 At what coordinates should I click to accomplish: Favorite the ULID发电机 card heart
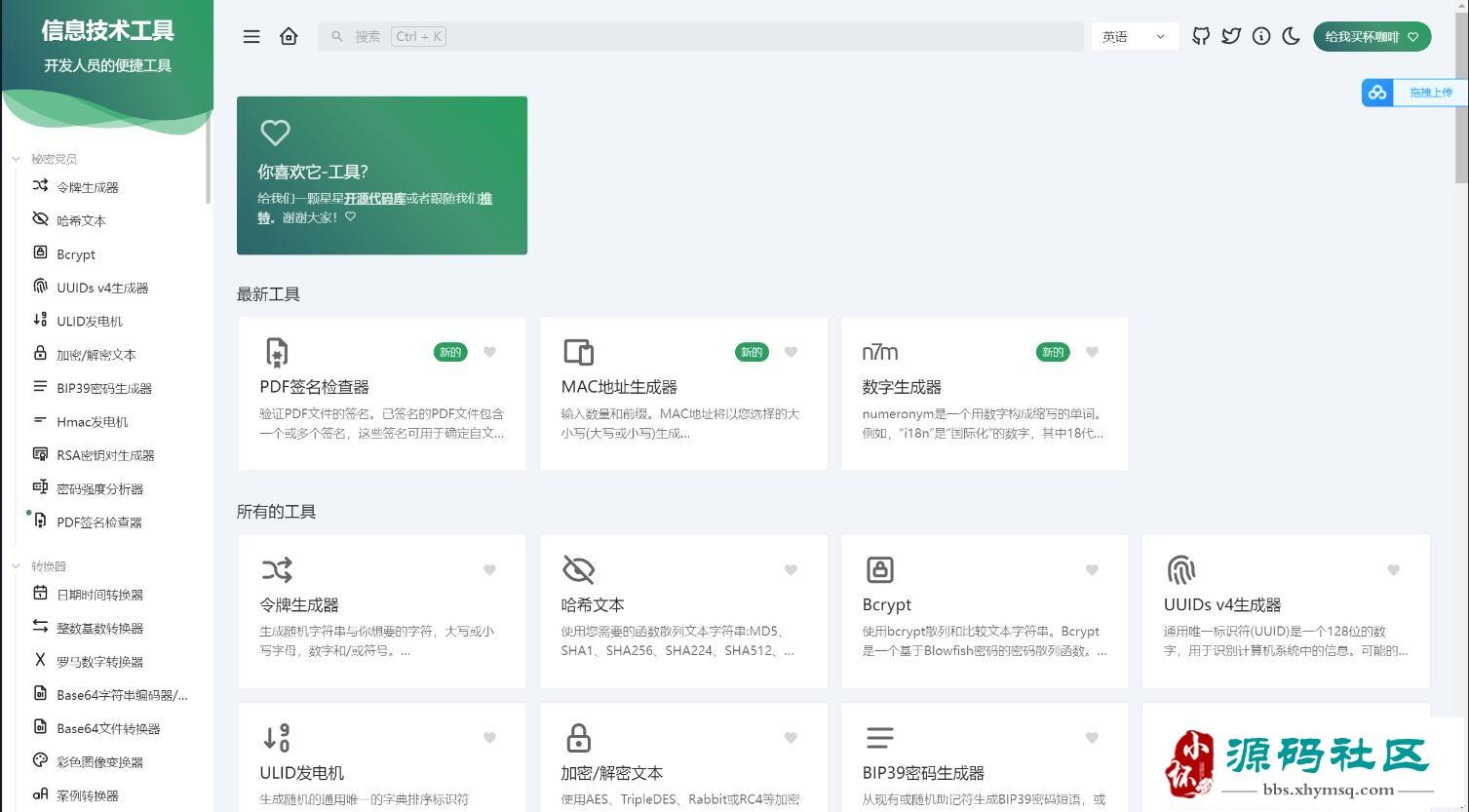tap(489, 738)
